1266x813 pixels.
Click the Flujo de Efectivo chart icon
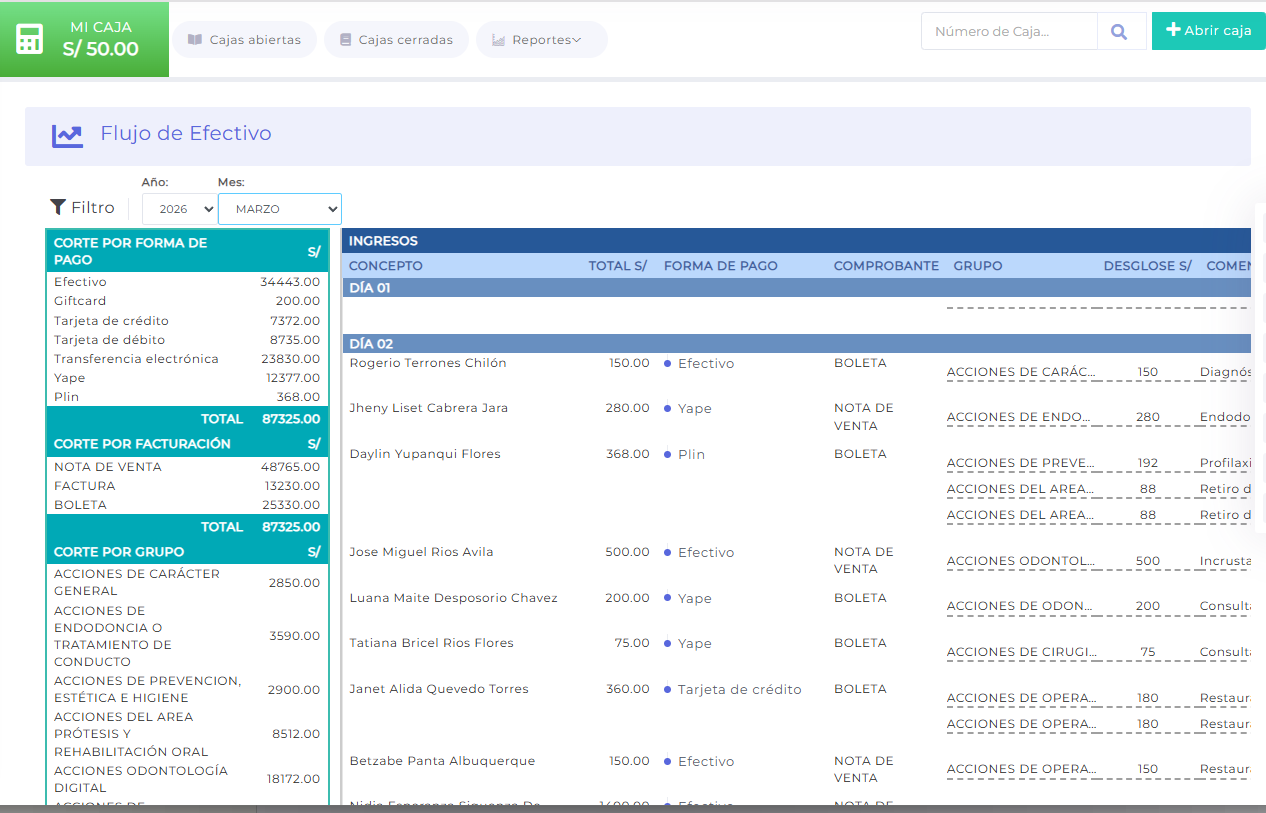pyautogui.click(x=68, y=135)
